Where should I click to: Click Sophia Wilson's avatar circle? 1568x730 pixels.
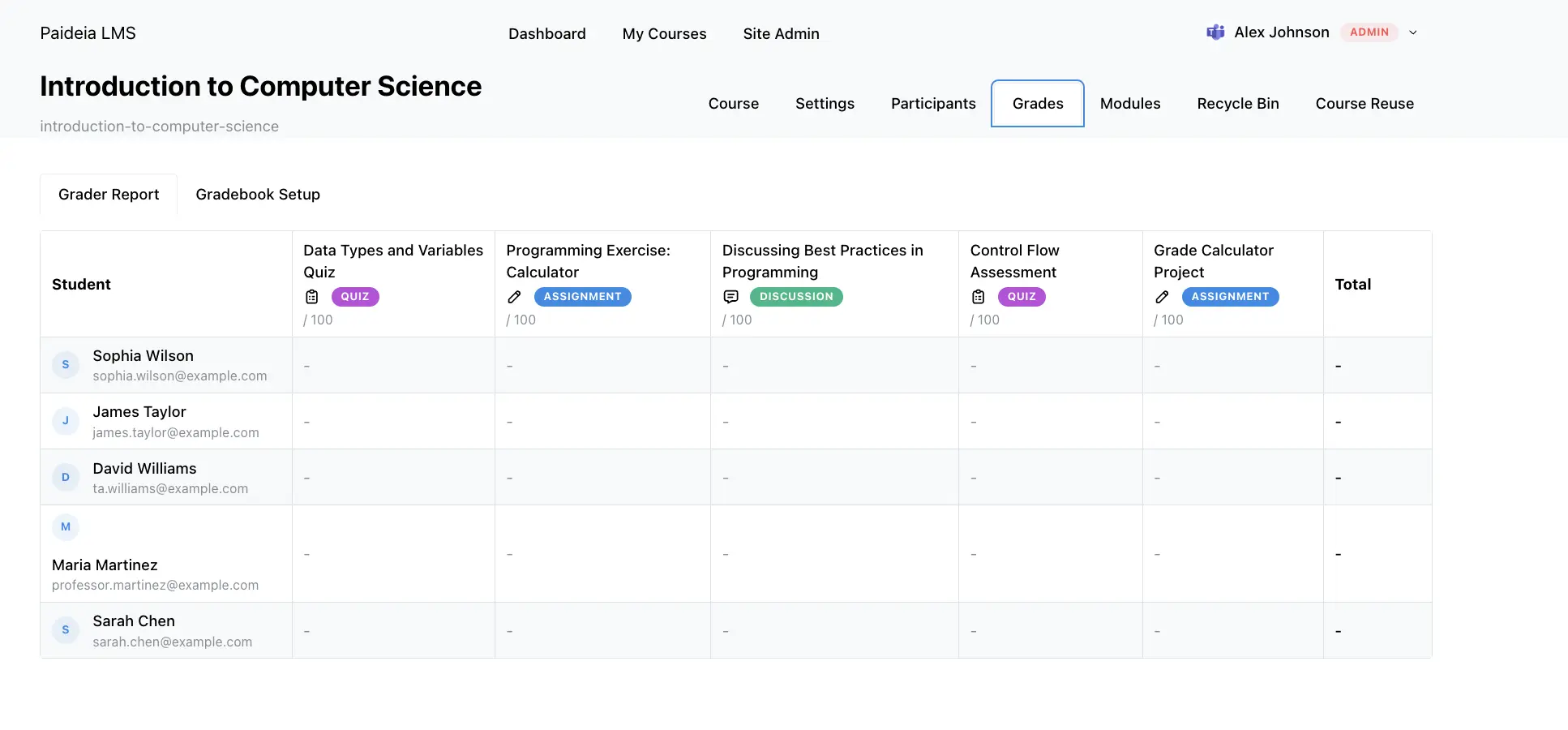(66, 365)
